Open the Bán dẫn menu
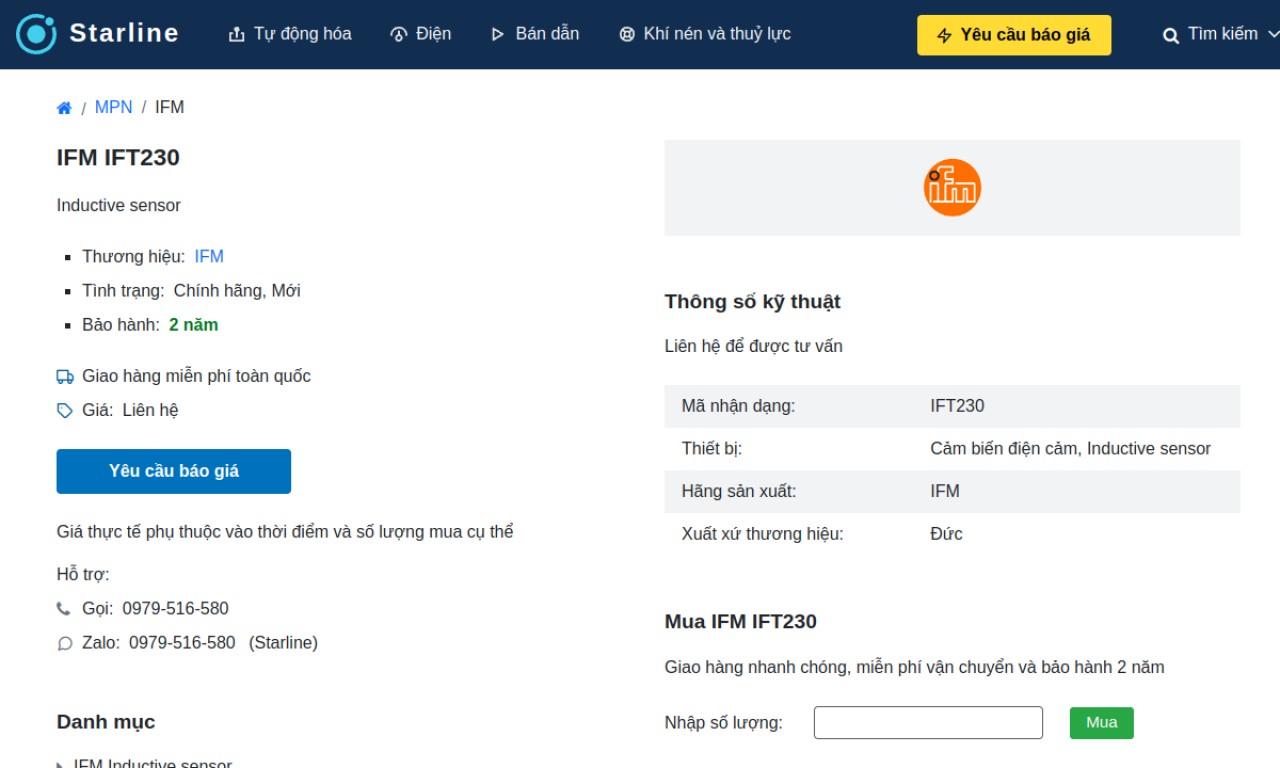 [535, 34]
